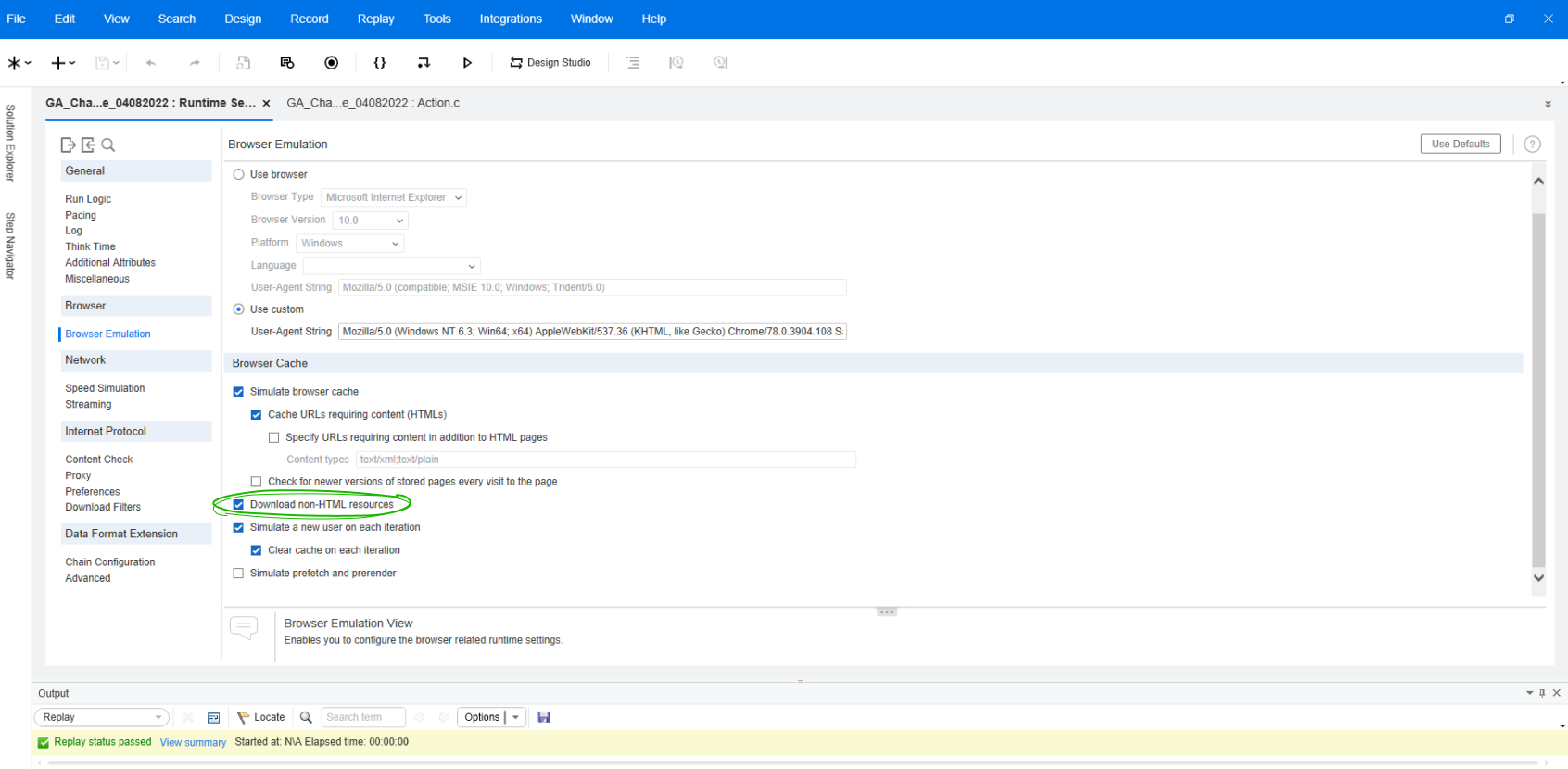The height and width of the screenshot is (769, 1568).
Task: Close the Runtime Settings tab
Action: pyautogui.click(x=266, y=104)
